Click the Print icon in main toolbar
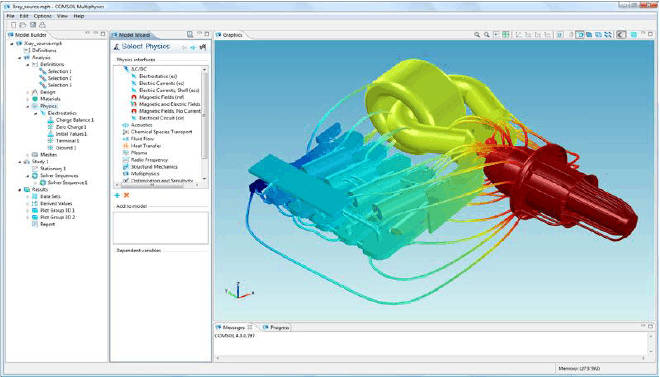 (42, 25)
